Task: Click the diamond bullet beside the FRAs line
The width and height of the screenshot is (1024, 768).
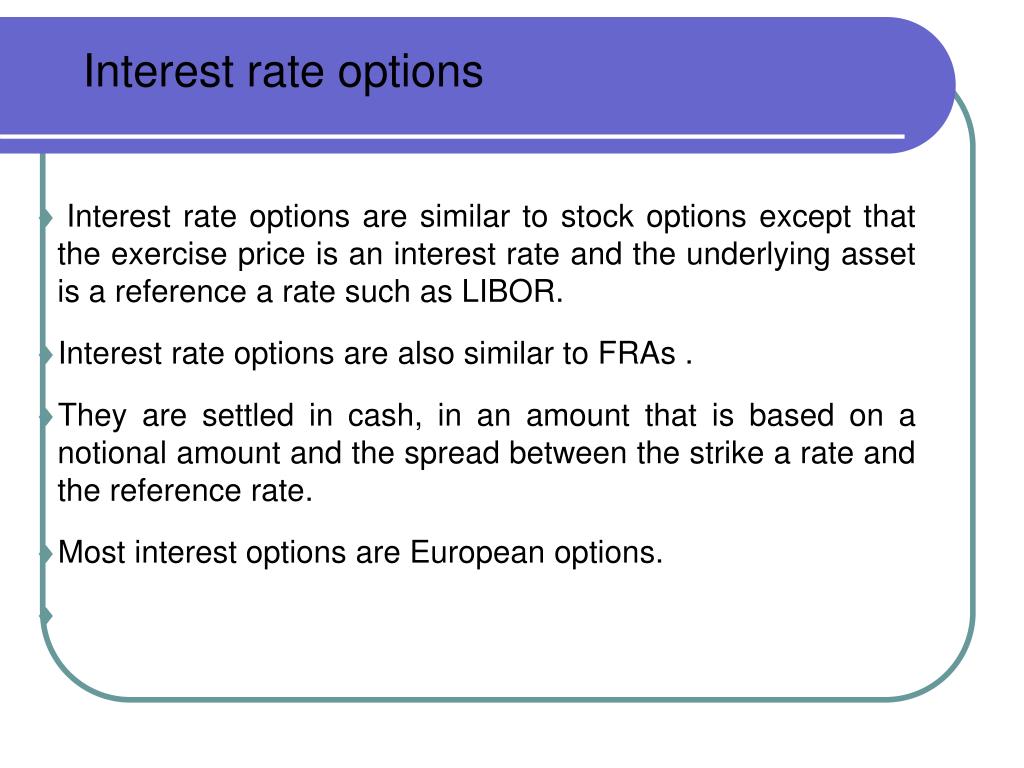Action: (46, 355)
